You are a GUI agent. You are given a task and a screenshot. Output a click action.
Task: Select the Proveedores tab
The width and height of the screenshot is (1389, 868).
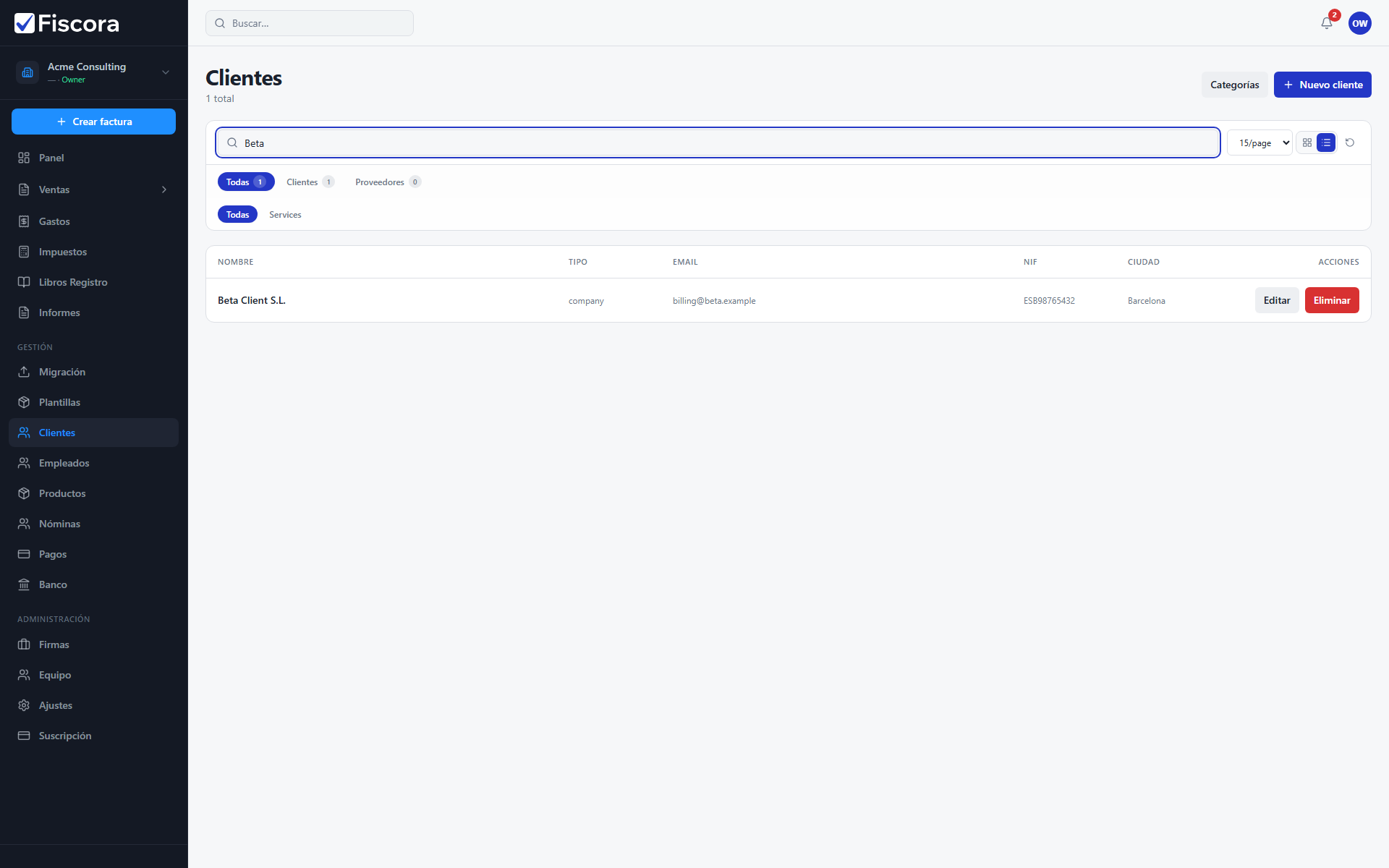(x=387, y=182)
